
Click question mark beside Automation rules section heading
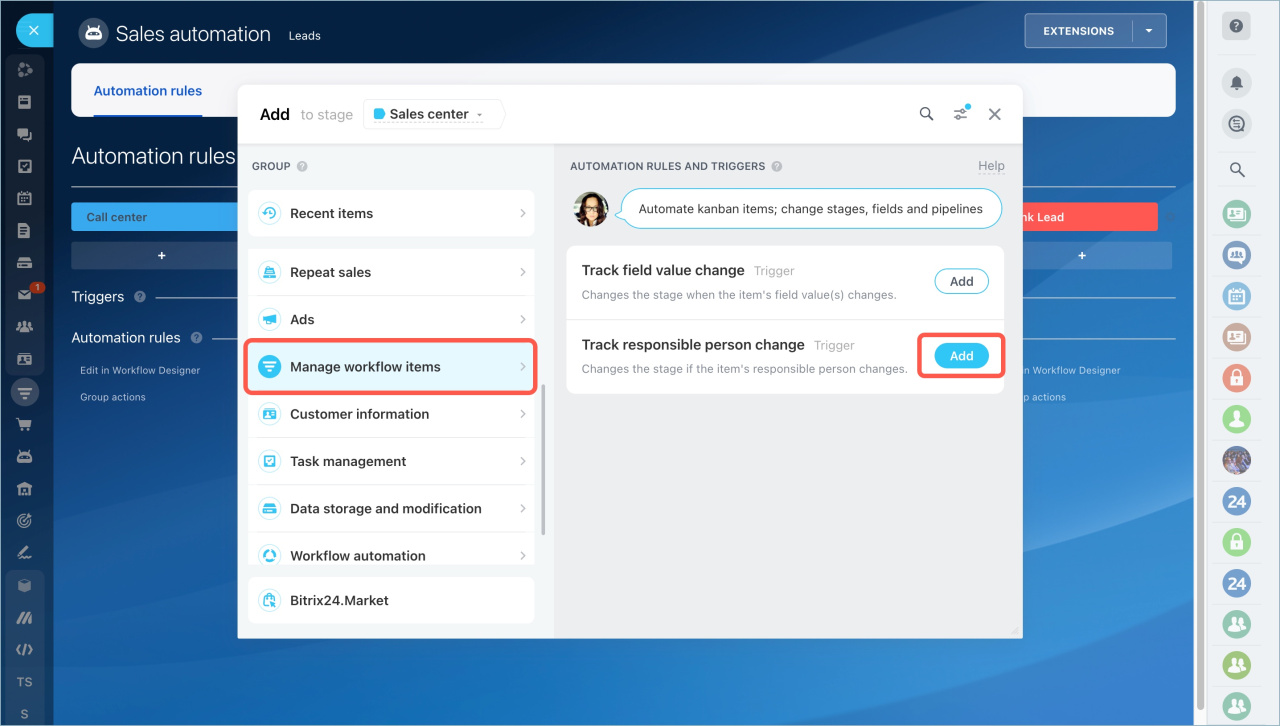[196, 338]
